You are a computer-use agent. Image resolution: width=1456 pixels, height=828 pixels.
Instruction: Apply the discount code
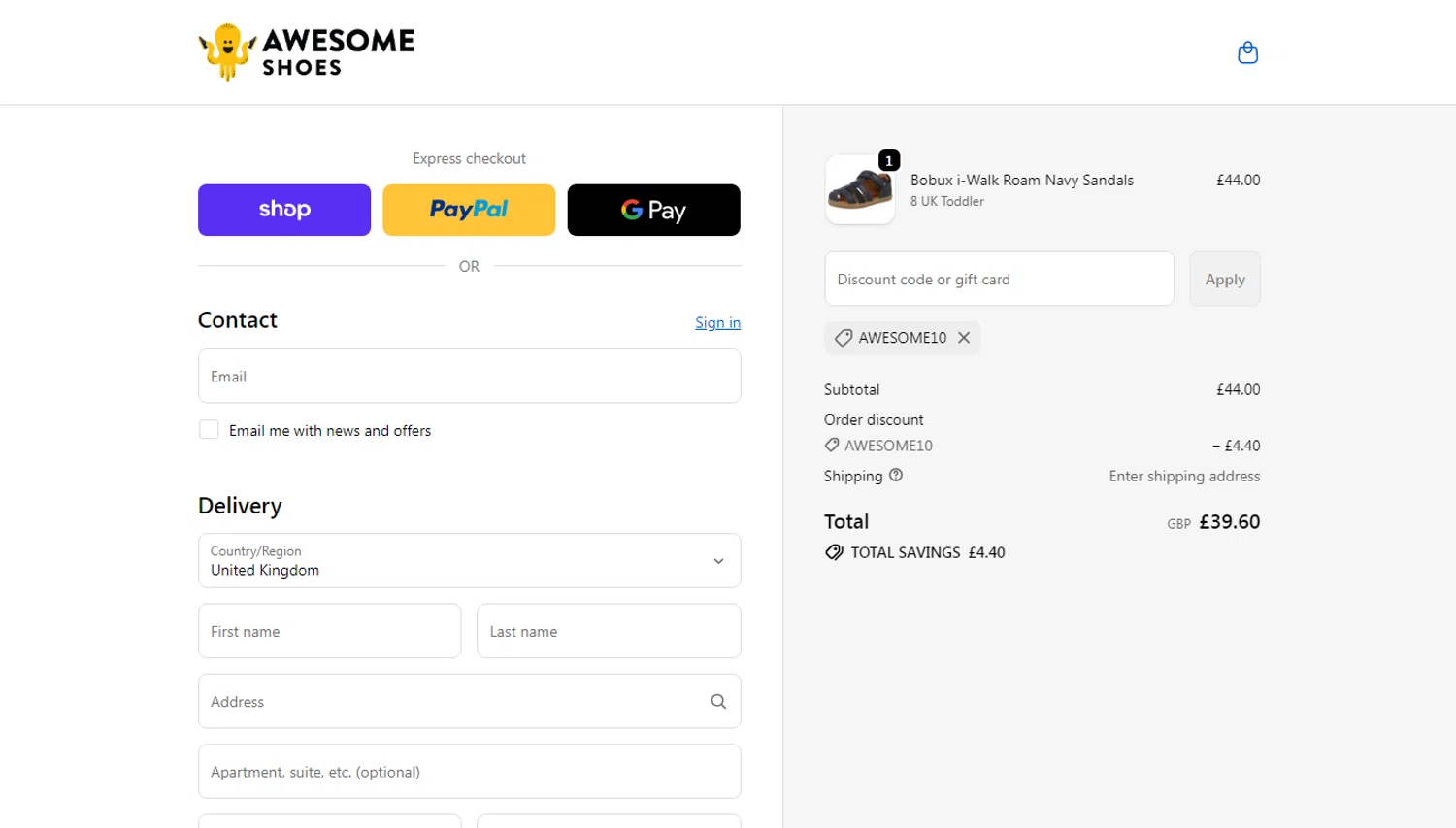tap(1225, 280)
